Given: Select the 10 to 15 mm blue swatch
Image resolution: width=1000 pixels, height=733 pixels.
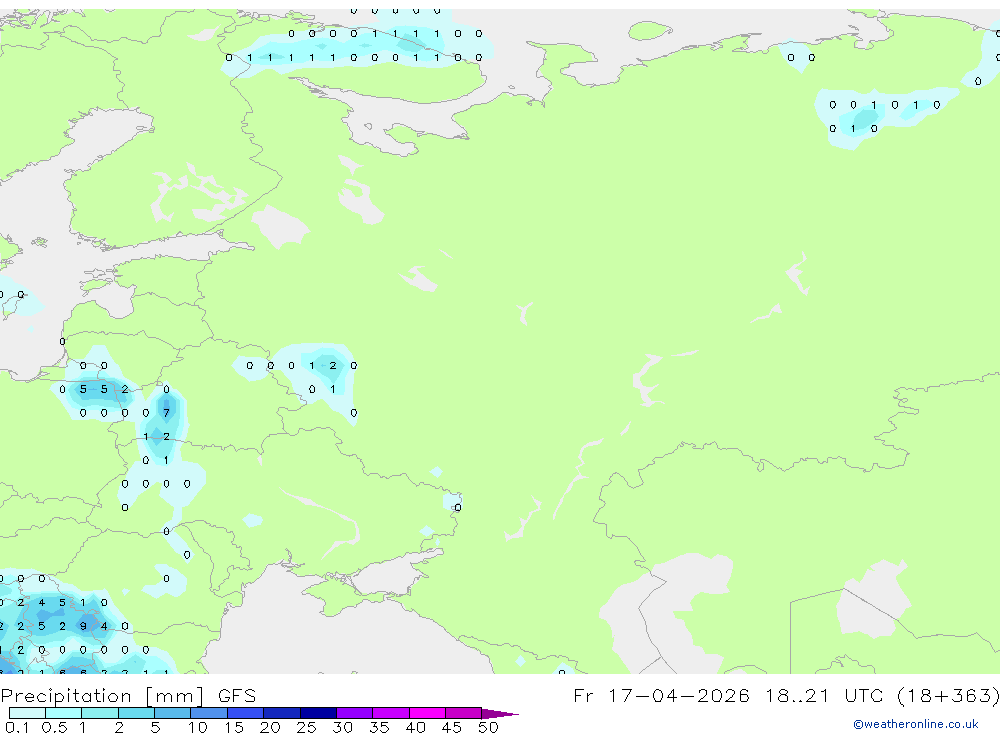Looking at the screenshot, I should coord(209,713).
